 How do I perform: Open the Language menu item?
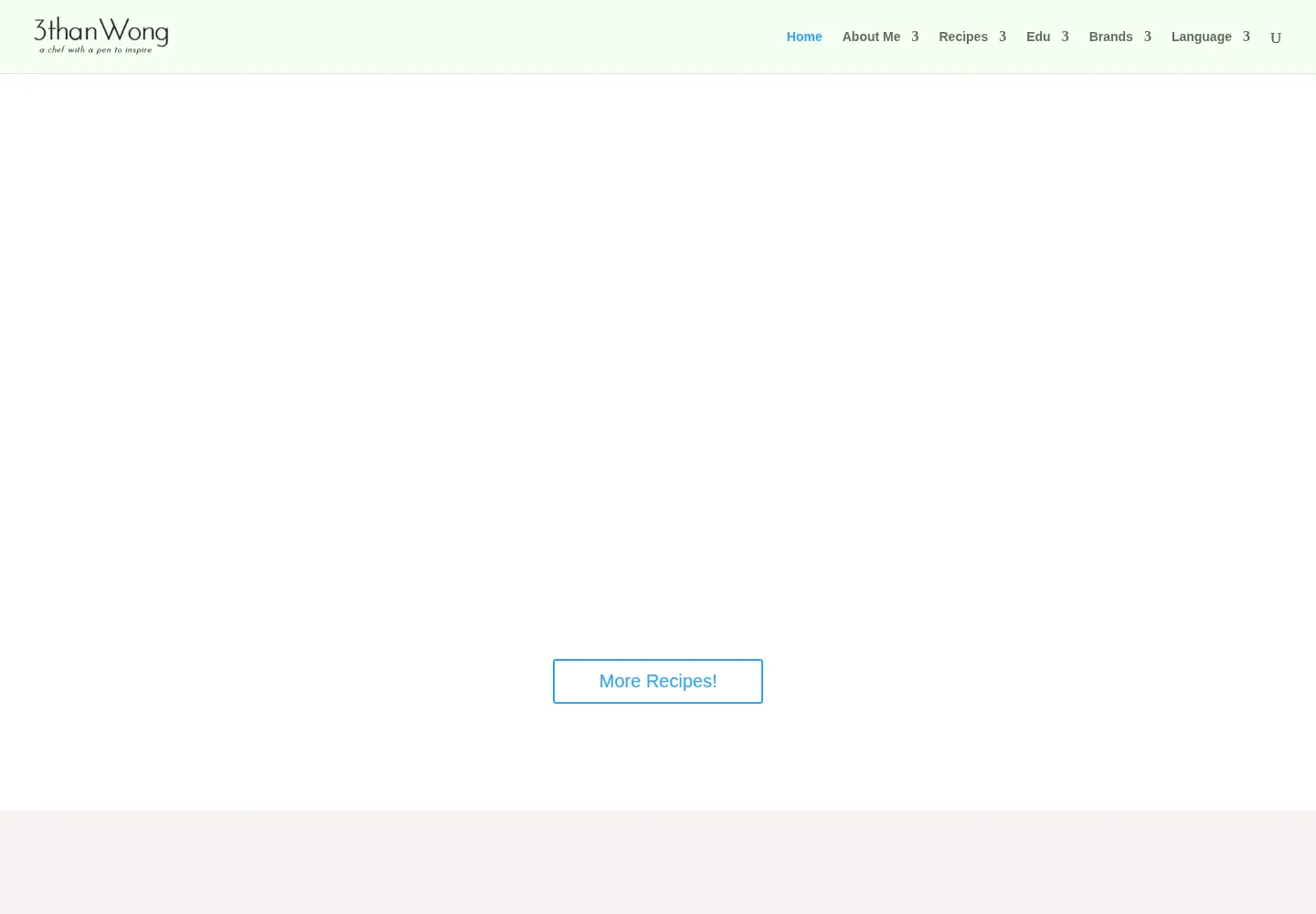[x=1202, y=37]
